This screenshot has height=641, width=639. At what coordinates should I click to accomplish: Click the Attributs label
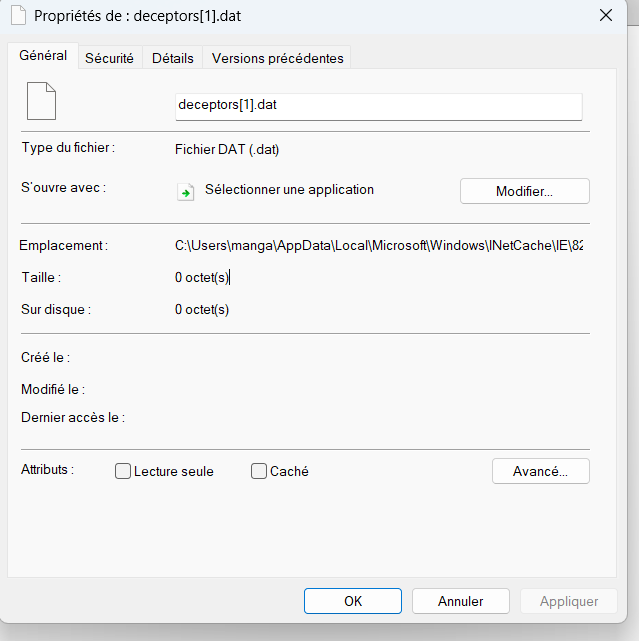47,469
